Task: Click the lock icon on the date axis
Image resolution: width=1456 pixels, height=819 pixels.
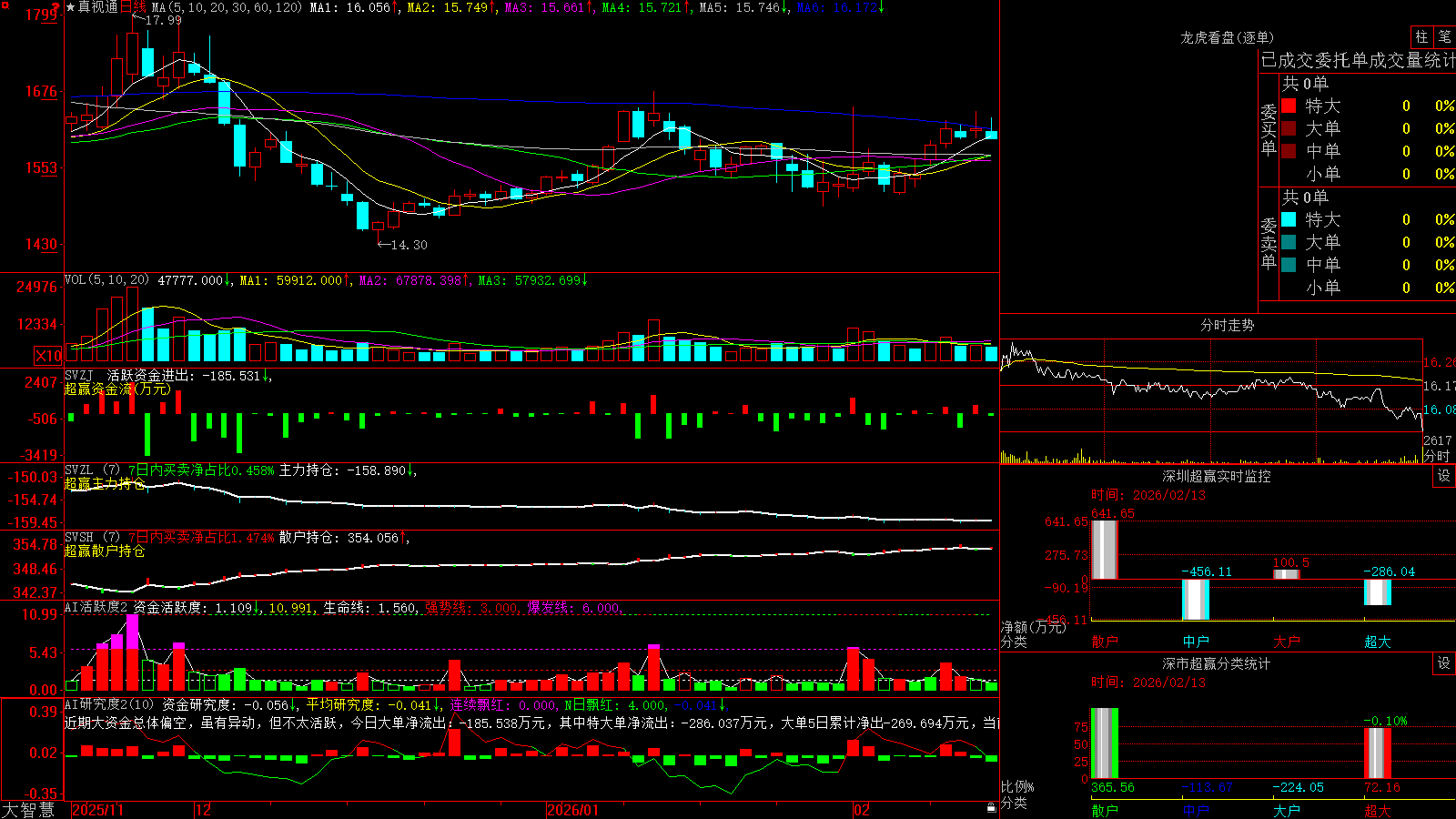Action: coord(991,808)
